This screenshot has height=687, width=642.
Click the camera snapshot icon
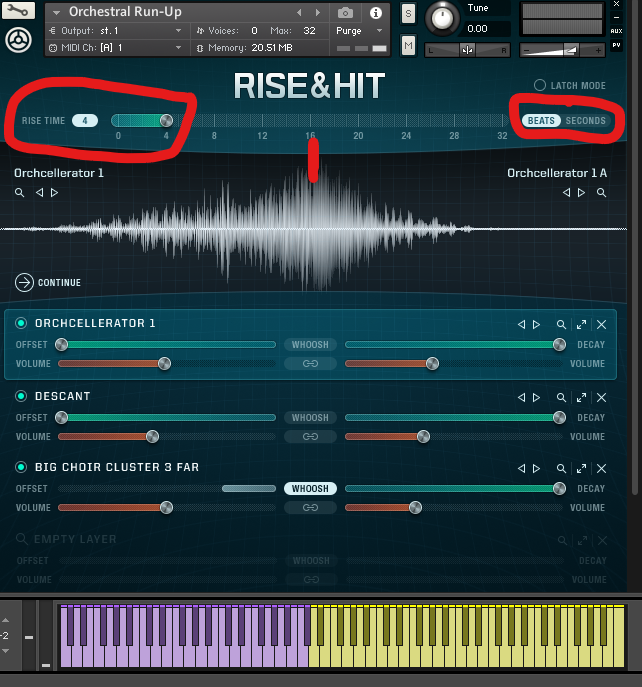(345, 13)
